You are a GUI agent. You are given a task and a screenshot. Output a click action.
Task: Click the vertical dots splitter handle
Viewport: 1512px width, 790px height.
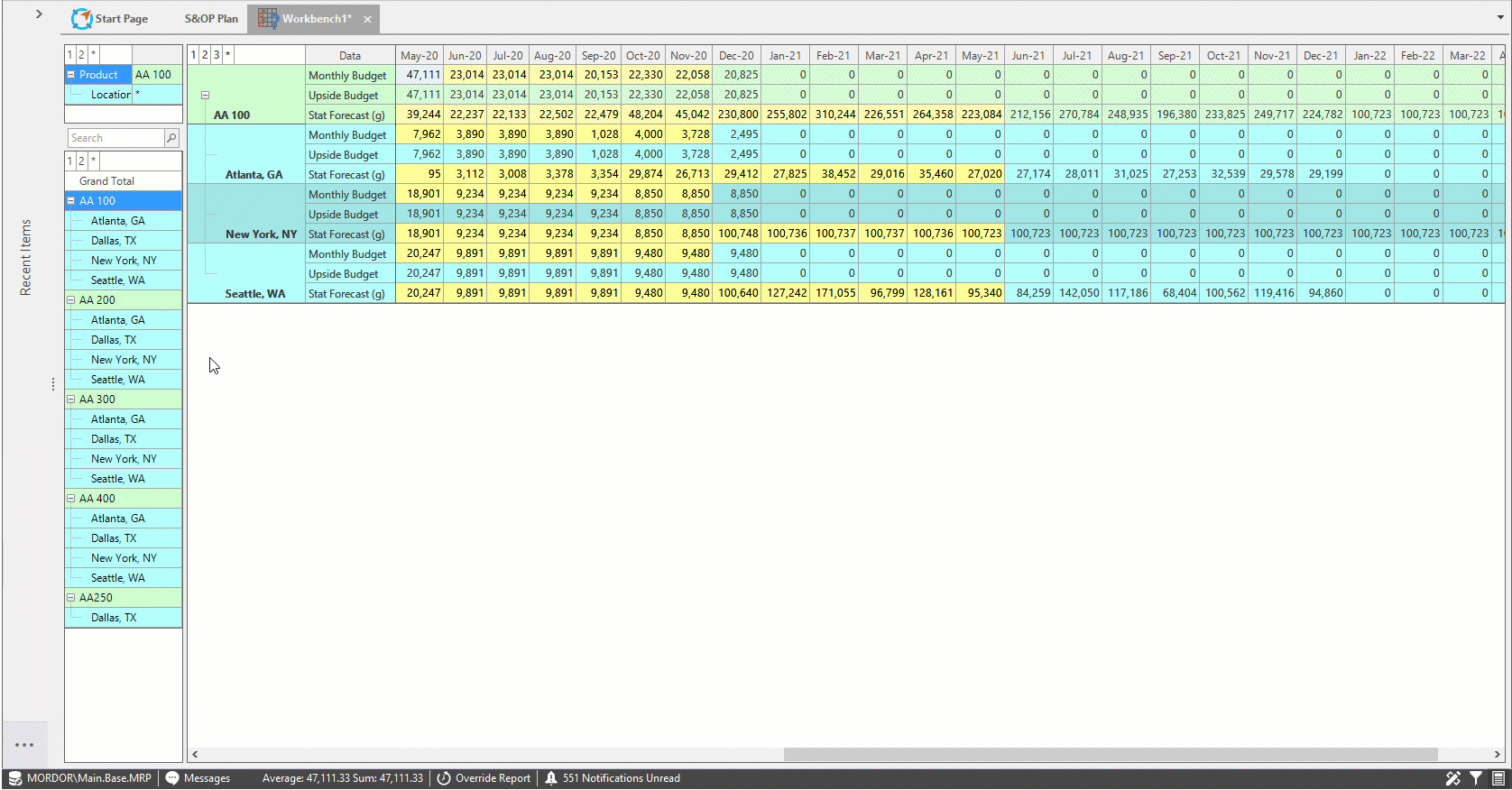(53, 384)
